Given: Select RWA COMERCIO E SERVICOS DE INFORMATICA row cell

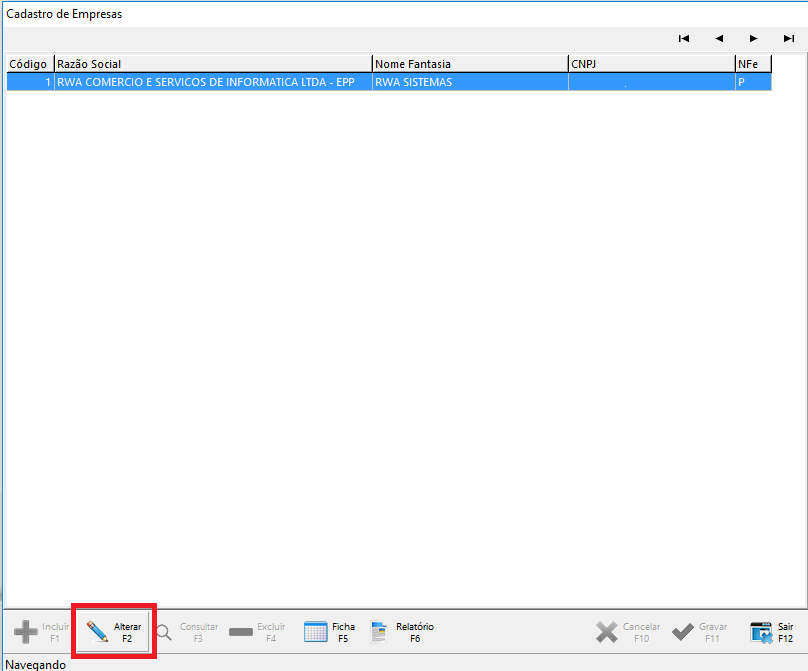Looking at the screenshot, I should [x=213, y=82].
